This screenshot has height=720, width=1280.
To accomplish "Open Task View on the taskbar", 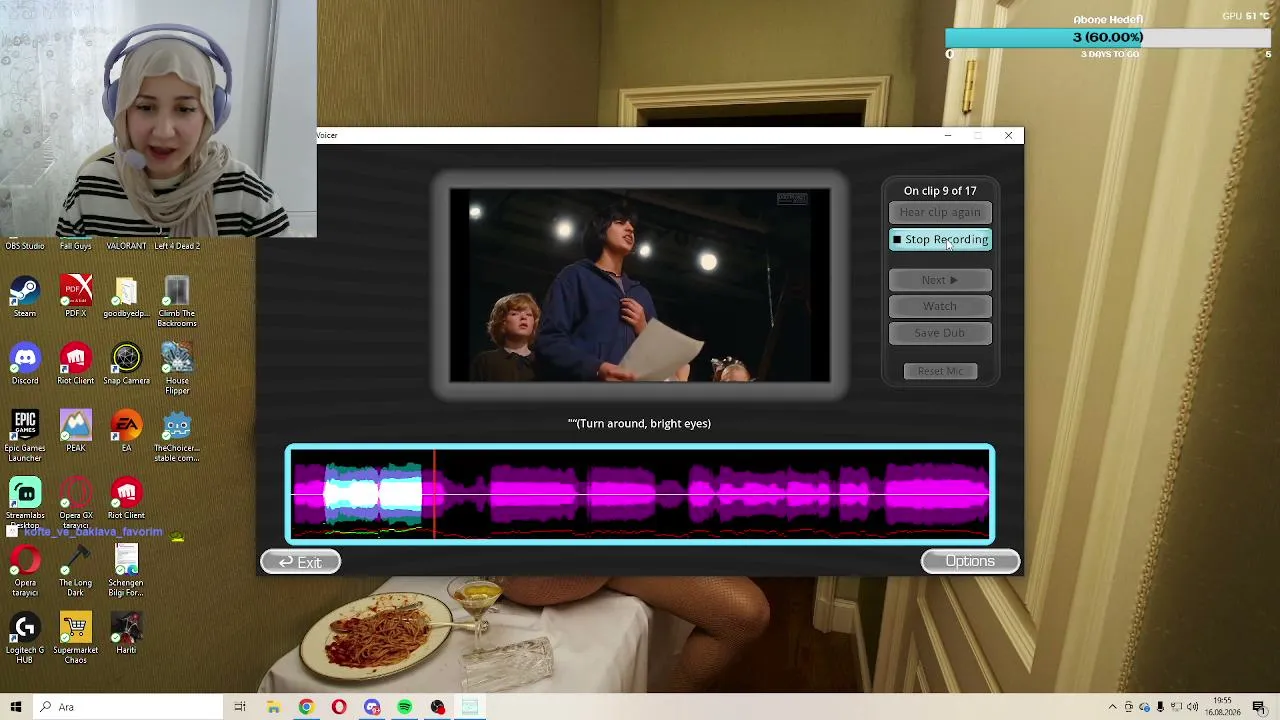I will tap(240, 707).
